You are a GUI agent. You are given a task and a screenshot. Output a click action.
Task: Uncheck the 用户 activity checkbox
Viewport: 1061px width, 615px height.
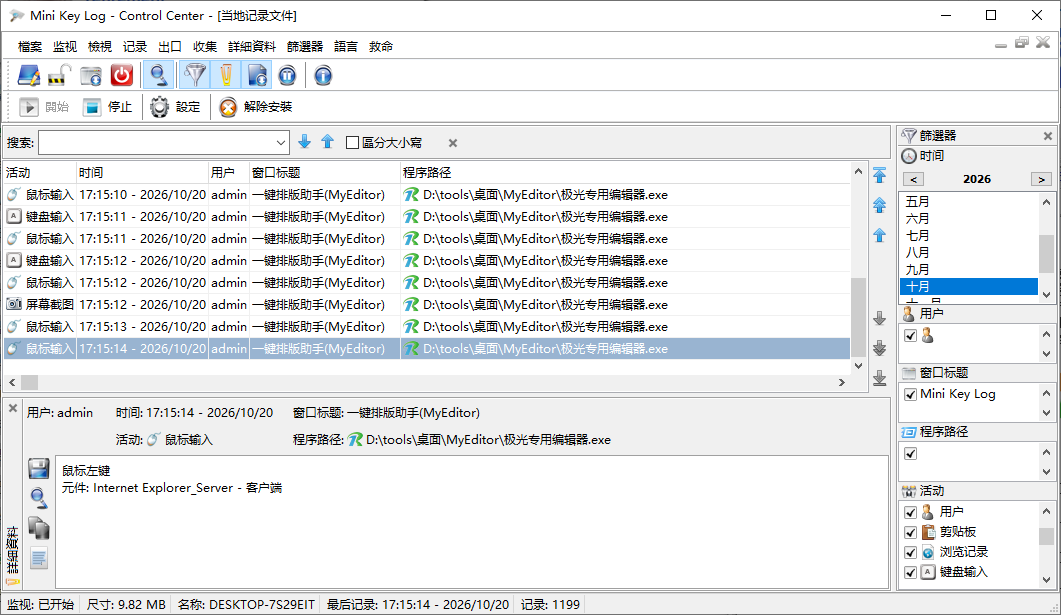coord(911,512)
